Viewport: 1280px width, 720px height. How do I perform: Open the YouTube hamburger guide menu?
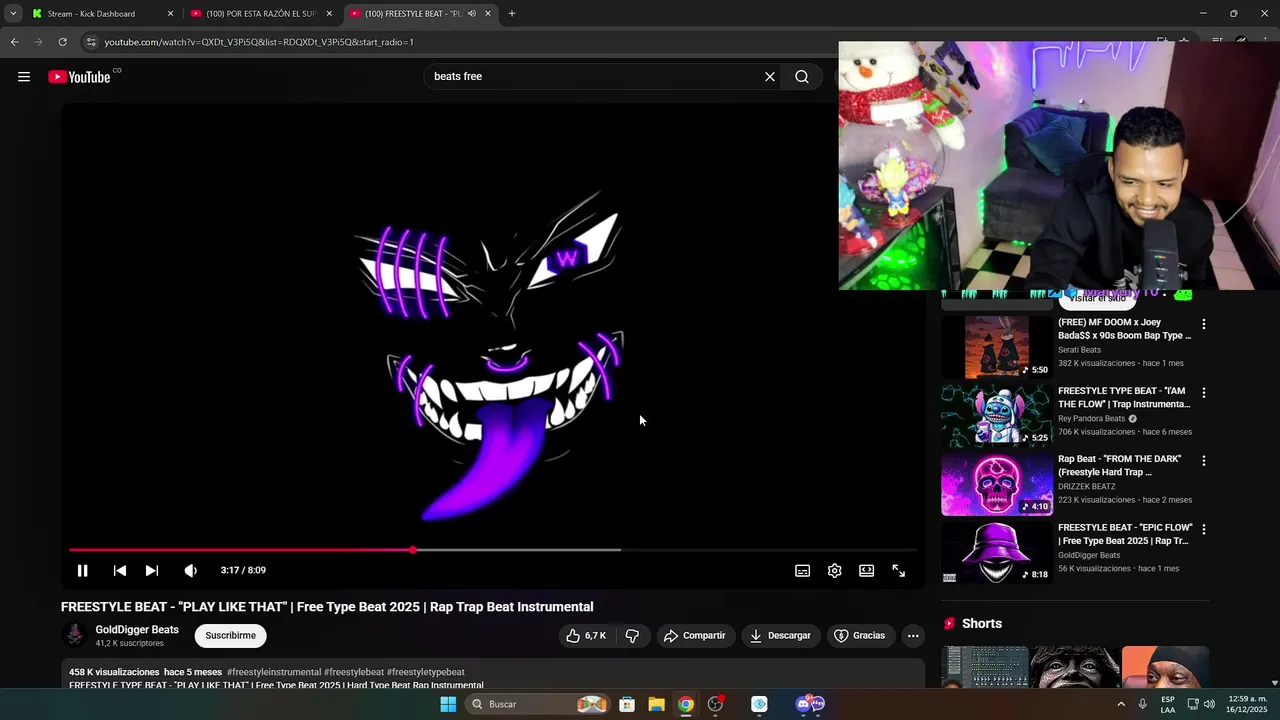pos(24,77)
